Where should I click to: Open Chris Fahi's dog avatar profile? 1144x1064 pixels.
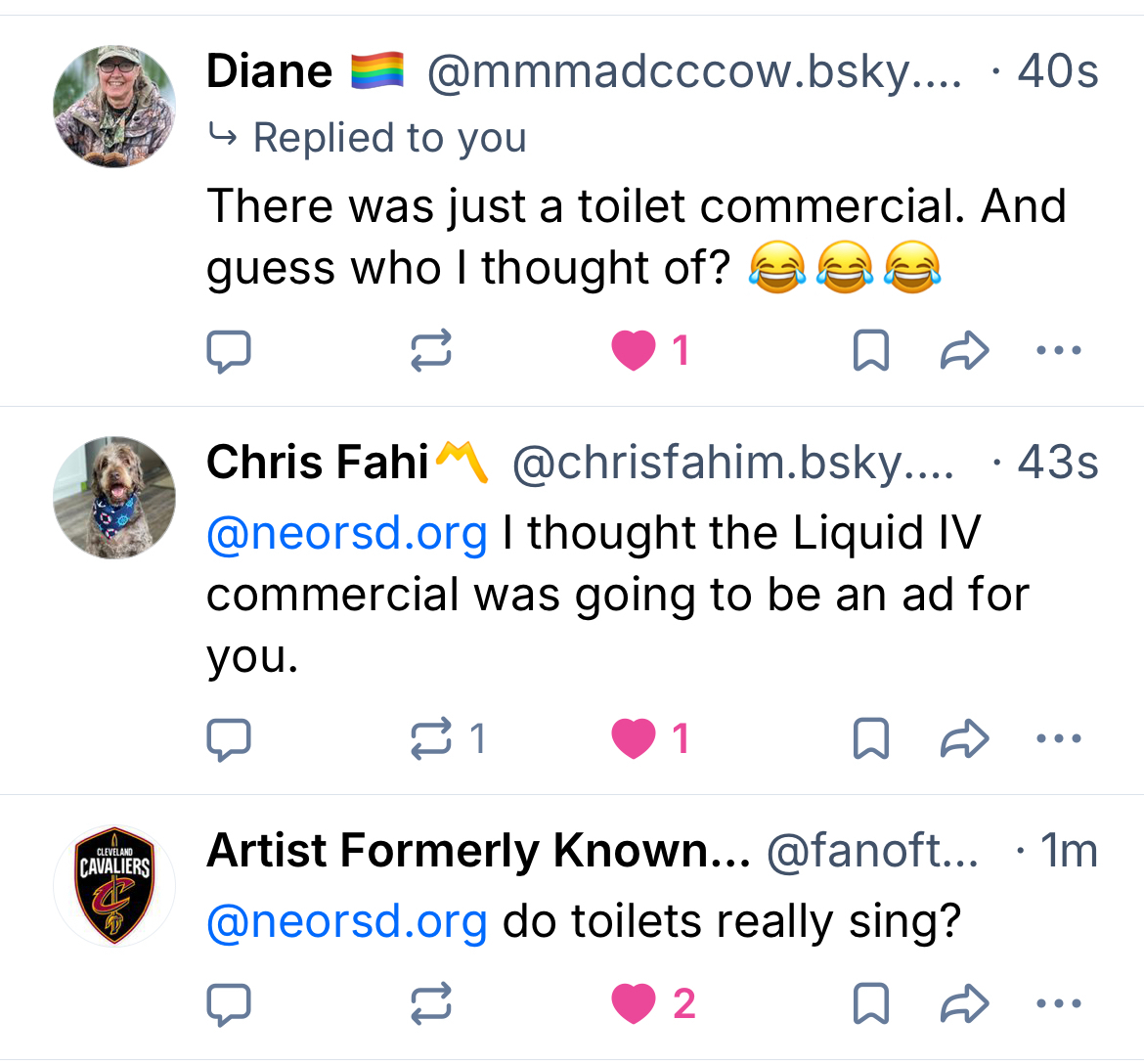tap(114, 498)
